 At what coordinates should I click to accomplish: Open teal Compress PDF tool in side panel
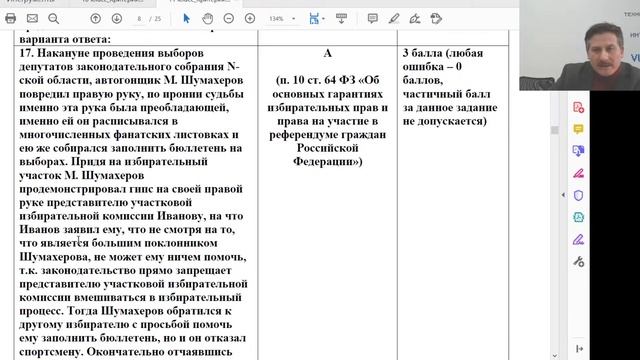click(578, 217)
